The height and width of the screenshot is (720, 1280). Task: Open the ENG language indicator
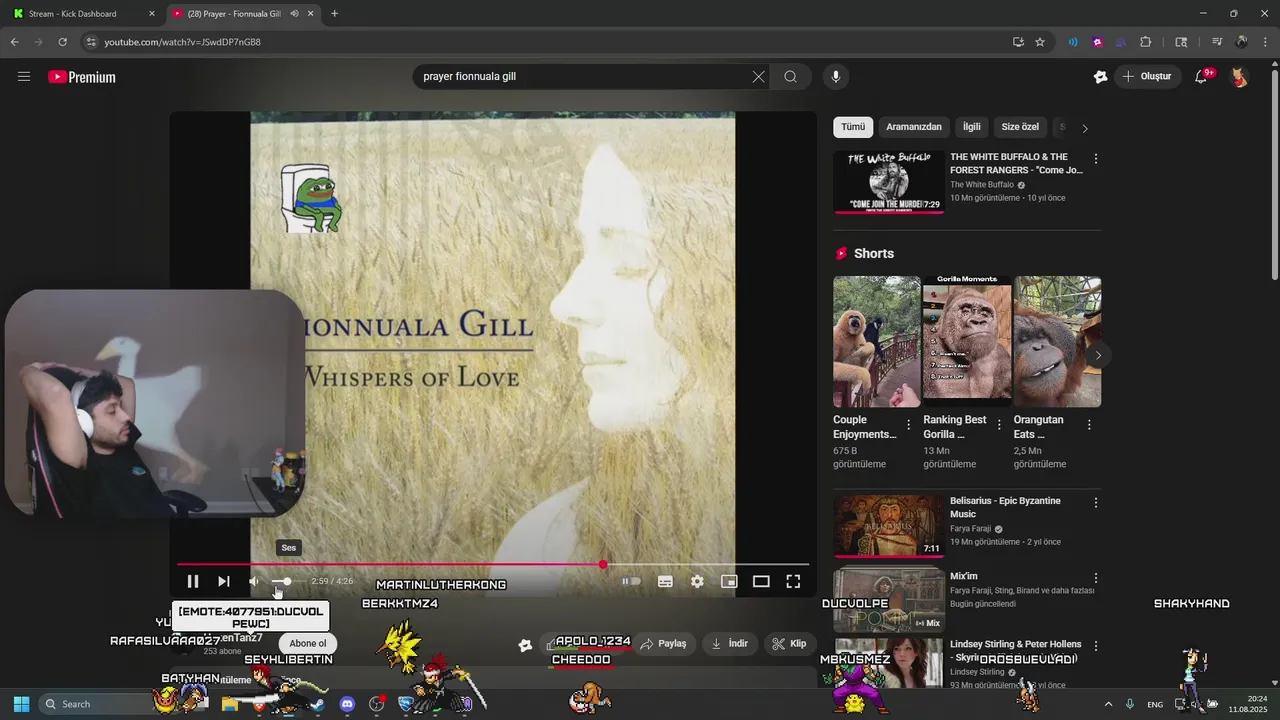coord(1155,704)
